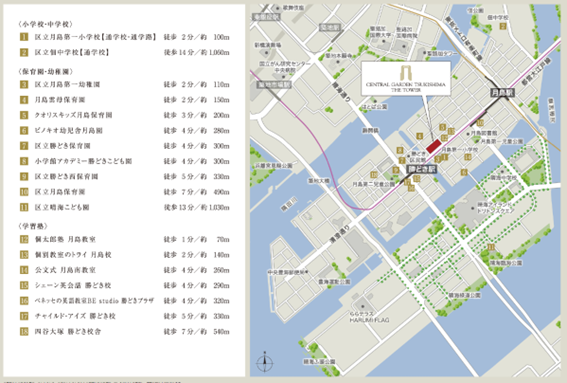The height and width of the screenshot is (383, 567).
Task: Click the 晴海アイランド トリトンスクエア map label
Action: click(x=495, y=208)
